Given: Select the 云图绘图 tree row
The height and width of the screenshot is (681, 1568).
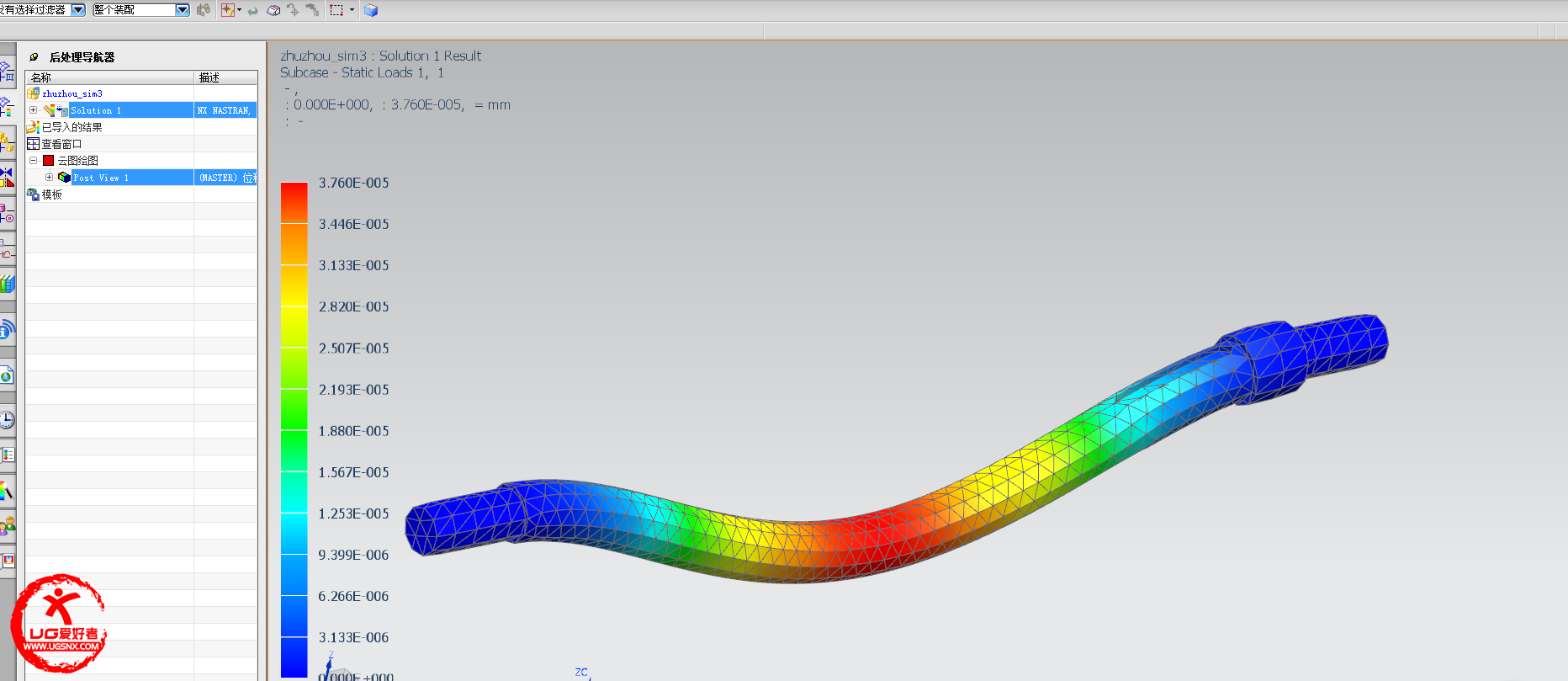Looking at the screenshot, I should [x=141, y=161].
